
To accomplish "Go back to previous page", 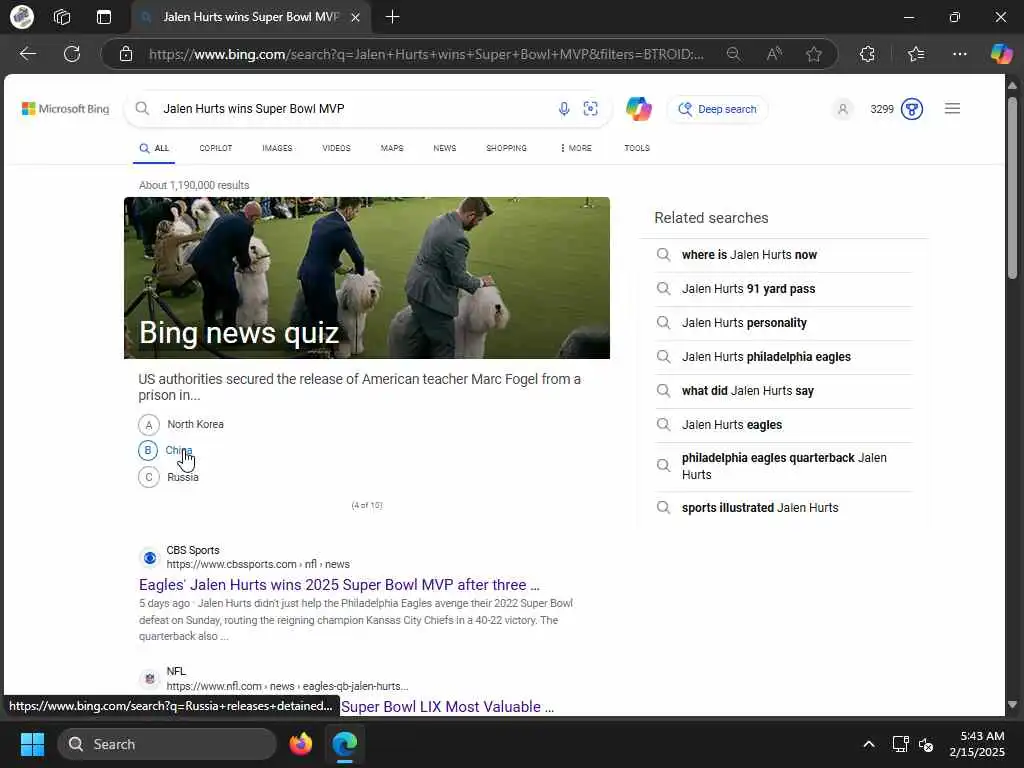I will tap(27, 54).
